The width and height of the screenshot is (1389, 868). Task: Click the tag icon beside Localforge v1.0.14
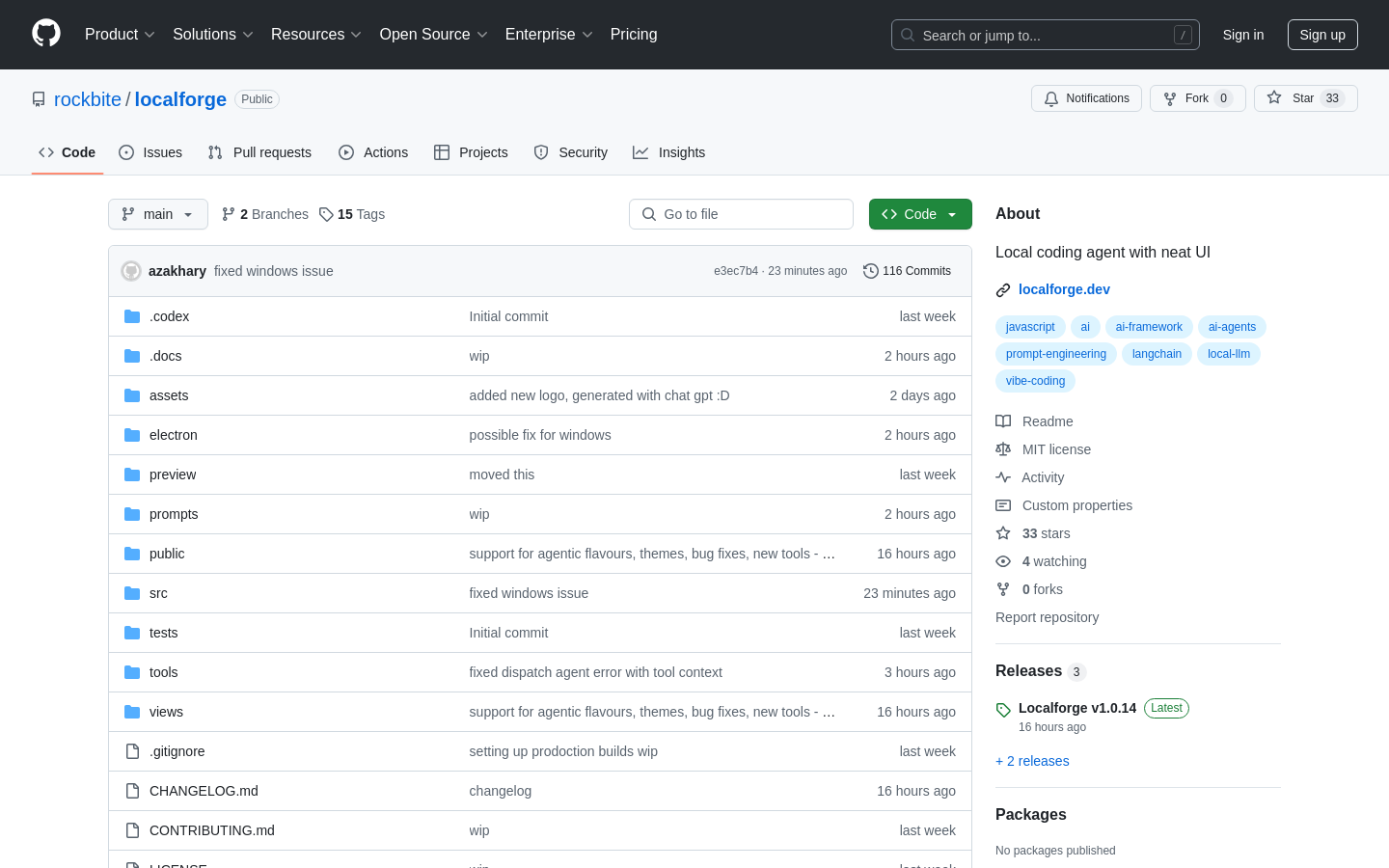(1003, 710)
